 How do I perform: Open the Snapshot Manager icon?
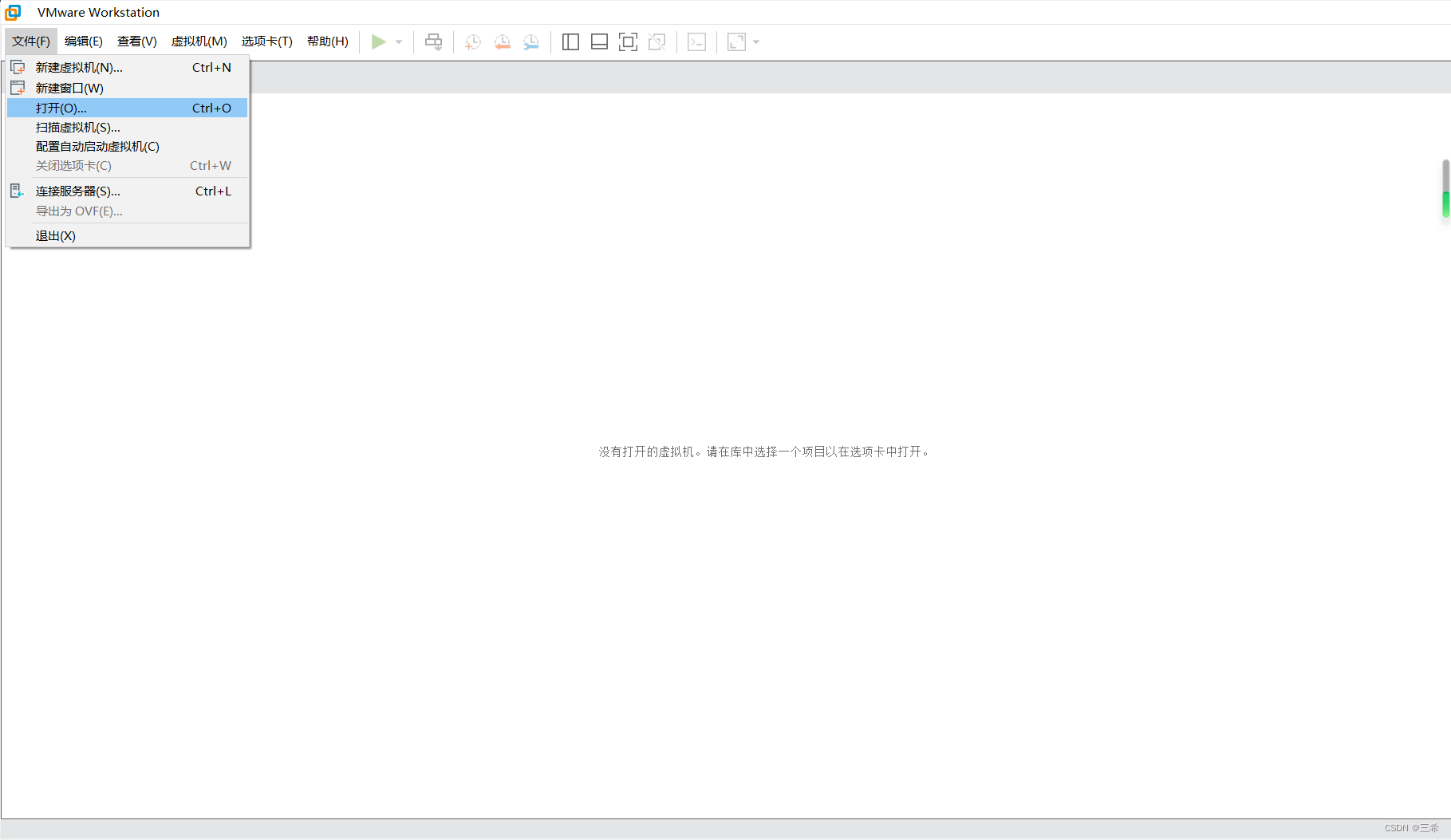(x=531, y=41)
